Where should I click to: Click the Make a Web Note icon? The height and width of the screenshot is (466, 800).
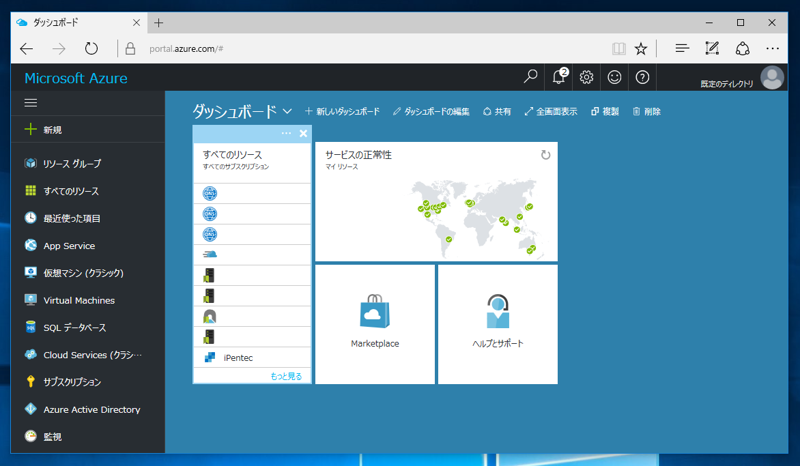tap(712, 48)
